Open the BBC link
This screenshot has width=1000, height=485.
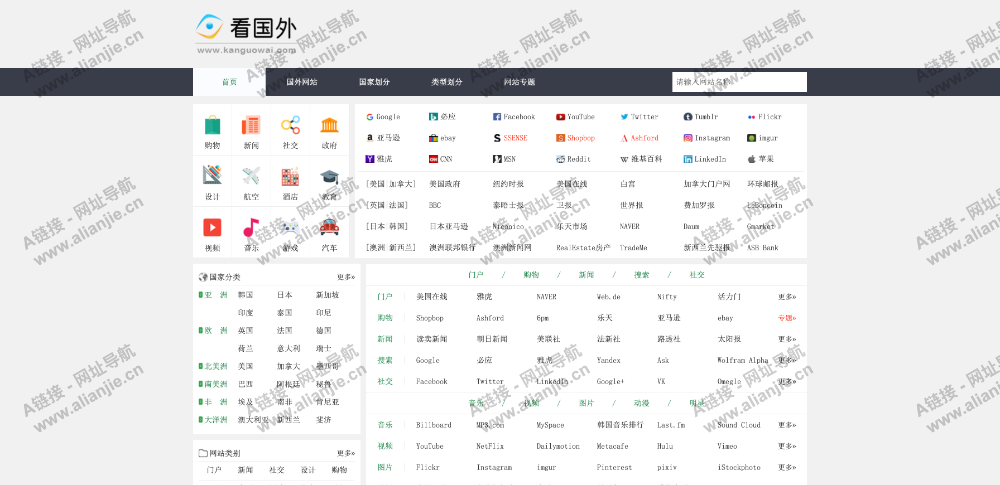435,205
